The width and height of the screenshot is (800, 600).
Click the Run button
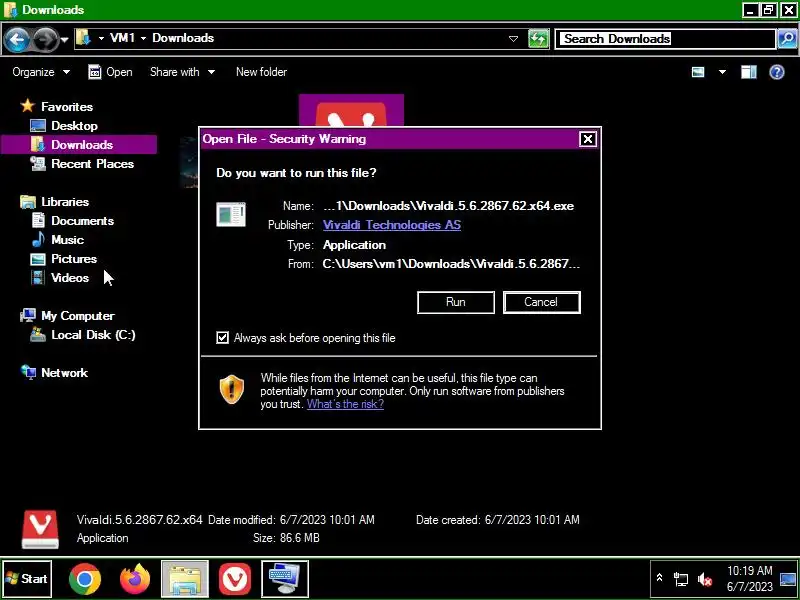point(456,302)
